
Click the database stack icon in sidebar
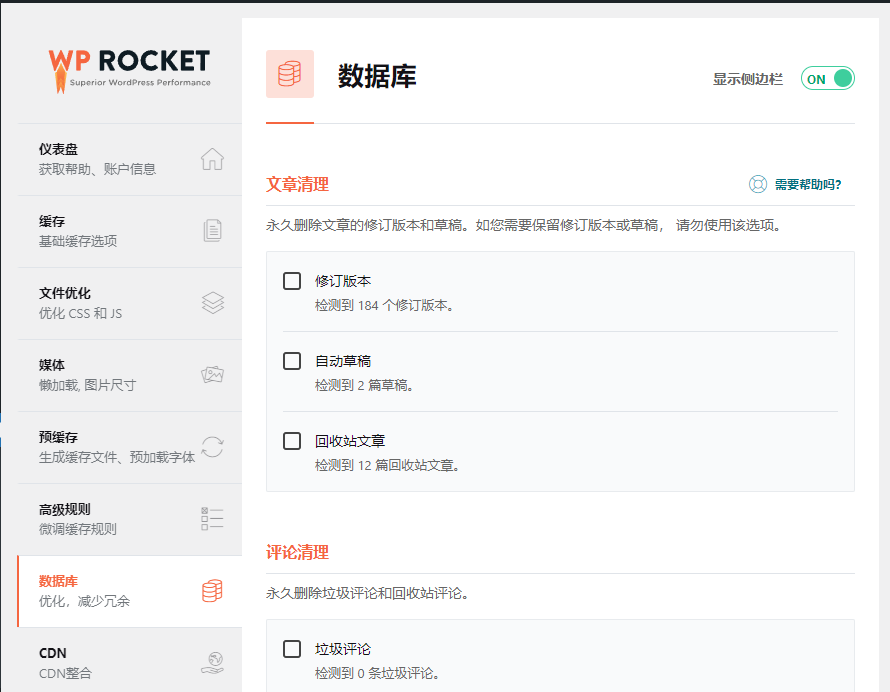click(212, 591)
